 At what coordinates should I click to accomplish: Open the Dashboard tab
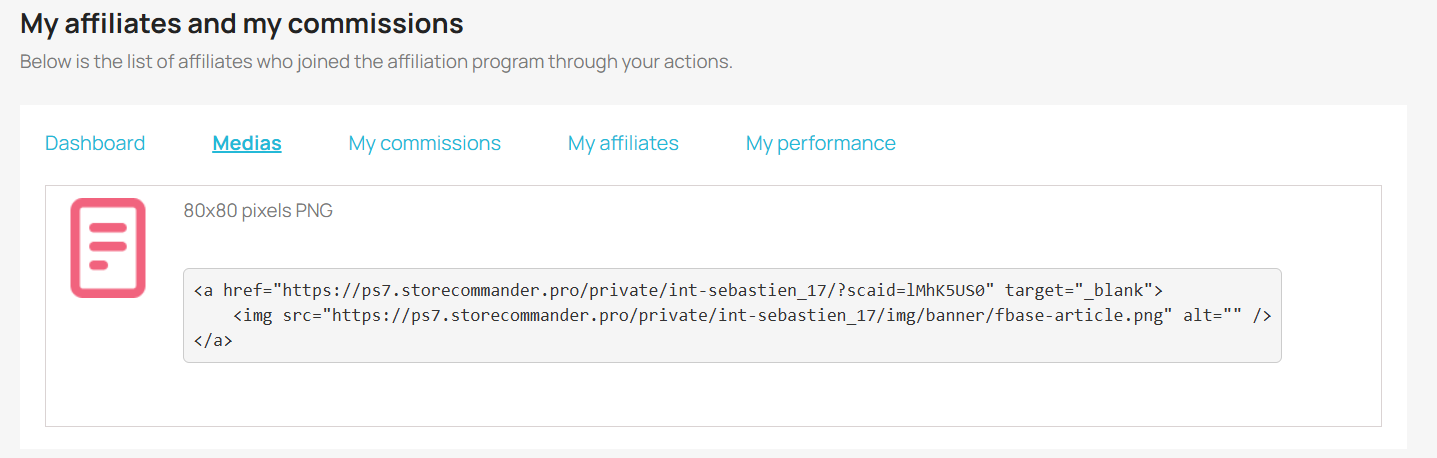[95, 143]
